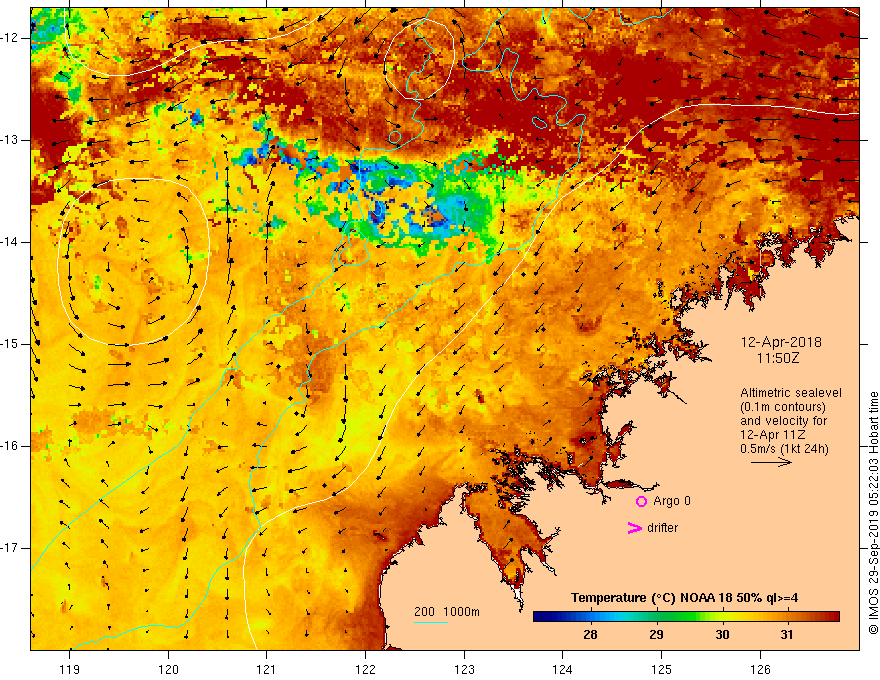
Task: Click the 'Altimetric sealevel' legend text
Action: 790,393
